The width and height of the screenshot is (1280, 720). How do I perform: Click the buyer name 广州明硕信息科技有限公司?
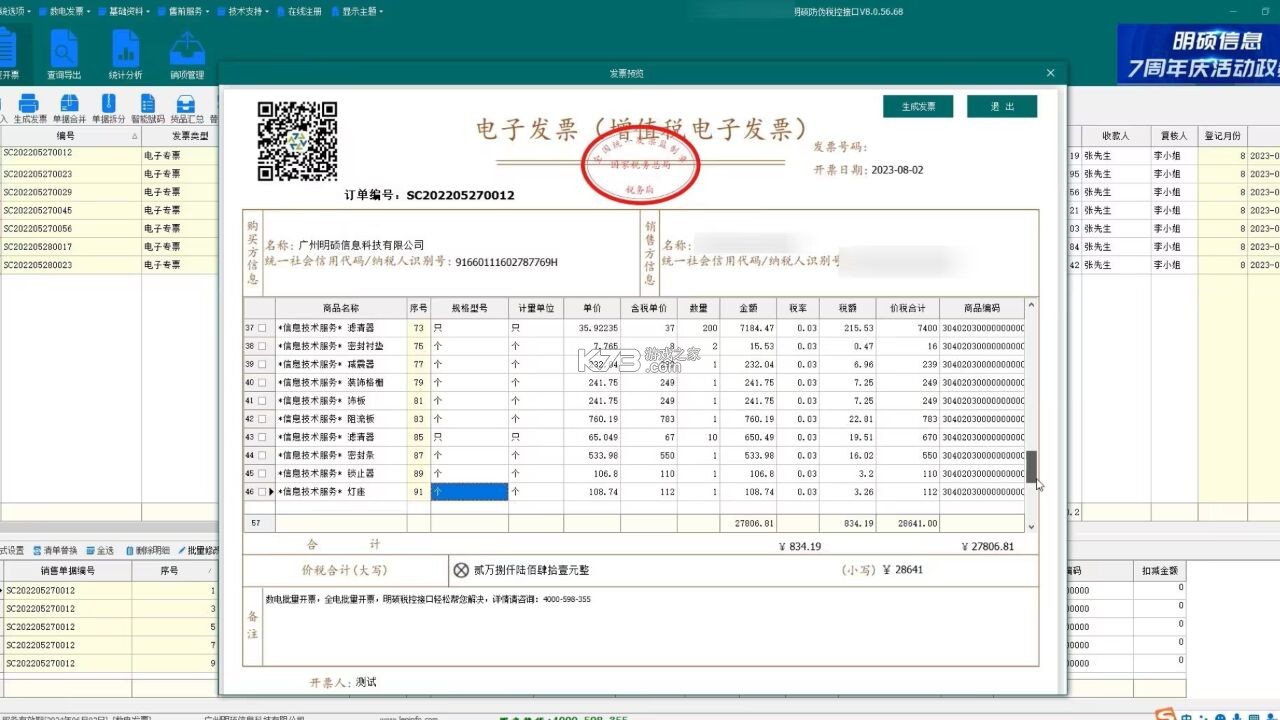point(361,245)
